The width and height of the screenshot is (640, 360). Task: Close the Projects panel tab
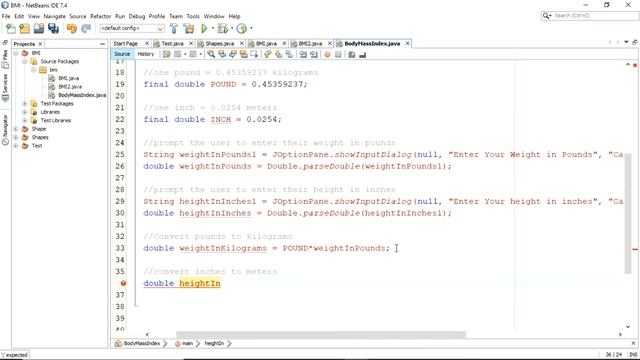pos(40,44)
